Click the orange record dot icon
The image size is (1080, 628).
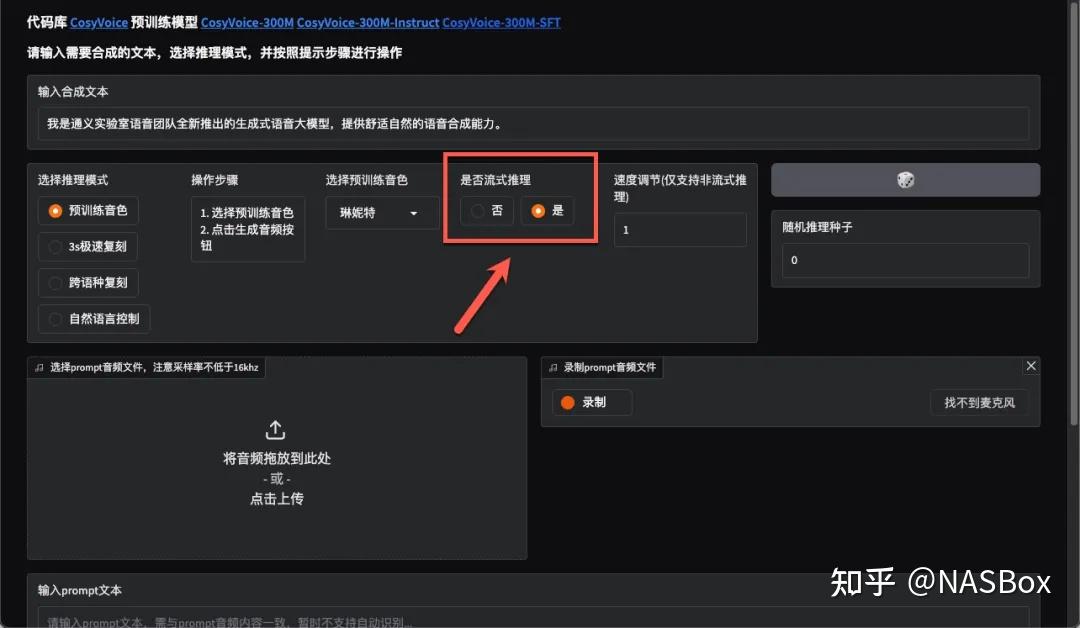click(x=568, y=402)
